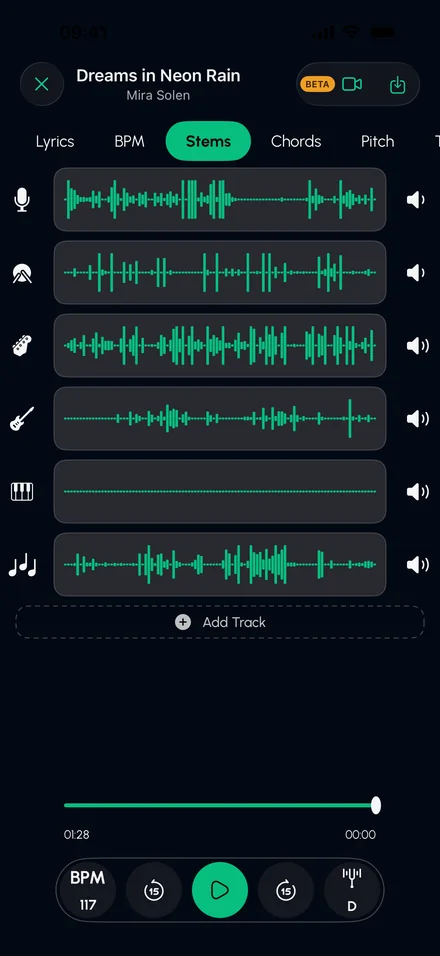The height and width of the screenshot is (956, 440).
Task: Switch to the BPM tab
Action: click(x=129, y=141)
